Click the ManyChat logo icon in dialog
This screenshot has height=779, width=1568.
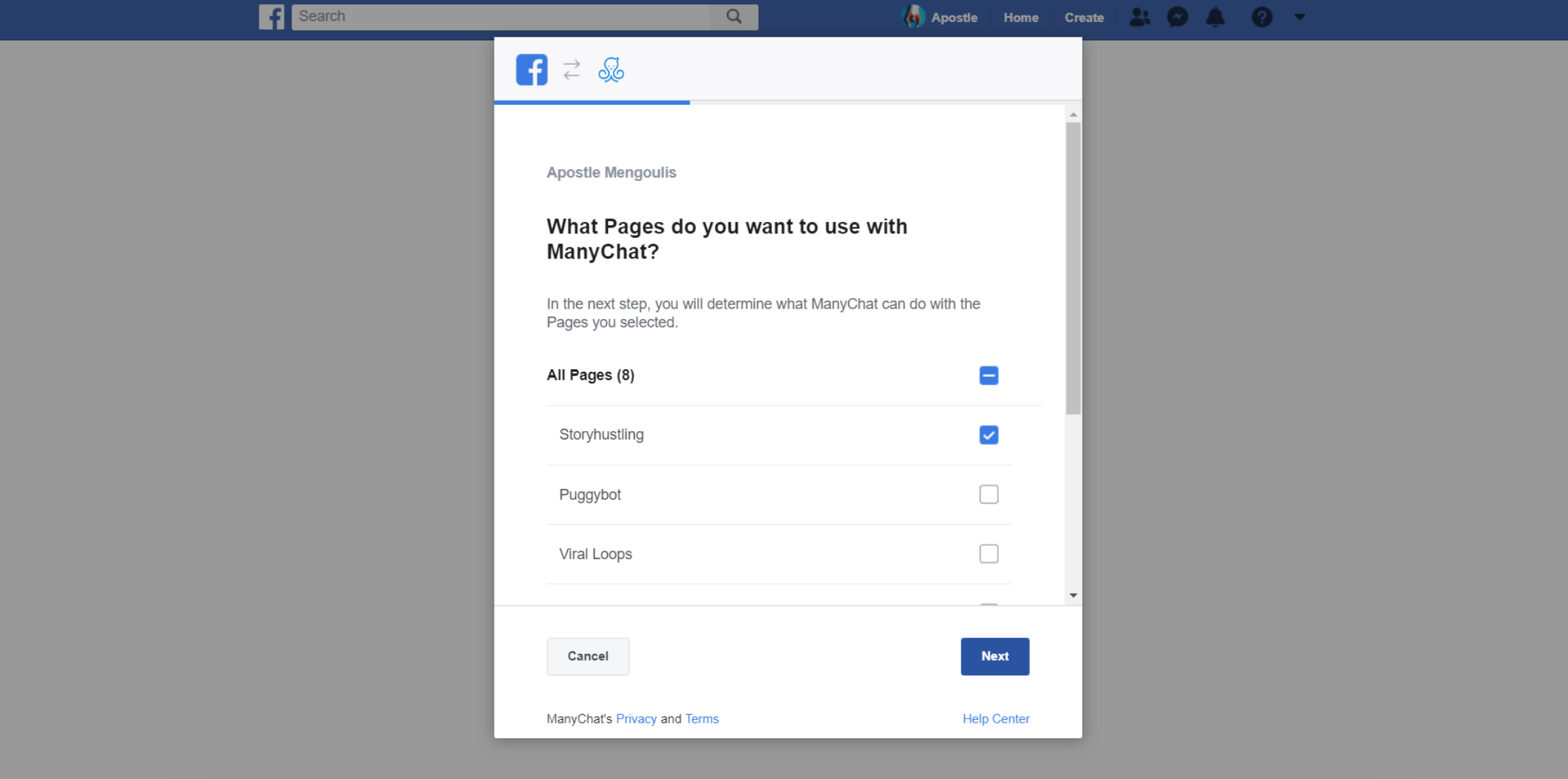coord(611,70)
